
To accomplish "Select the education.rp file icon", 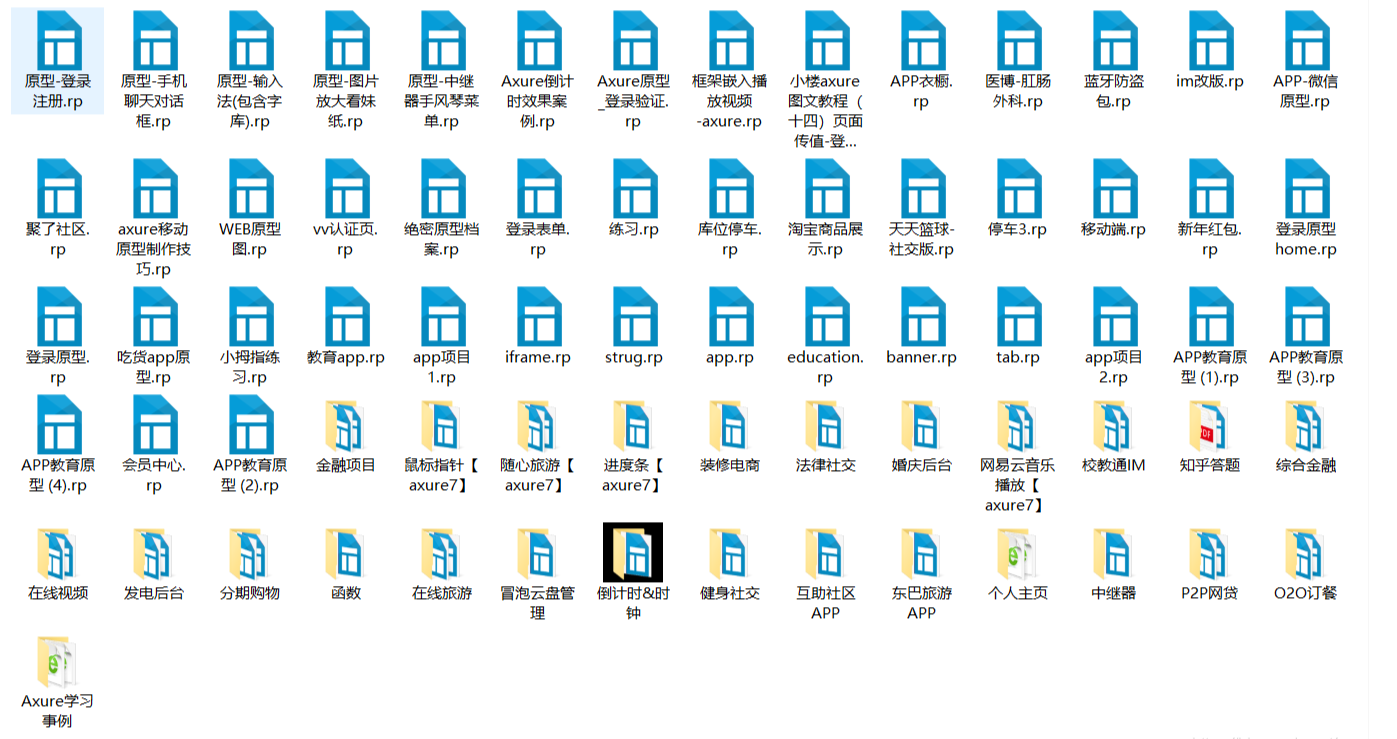I will 827,316.
